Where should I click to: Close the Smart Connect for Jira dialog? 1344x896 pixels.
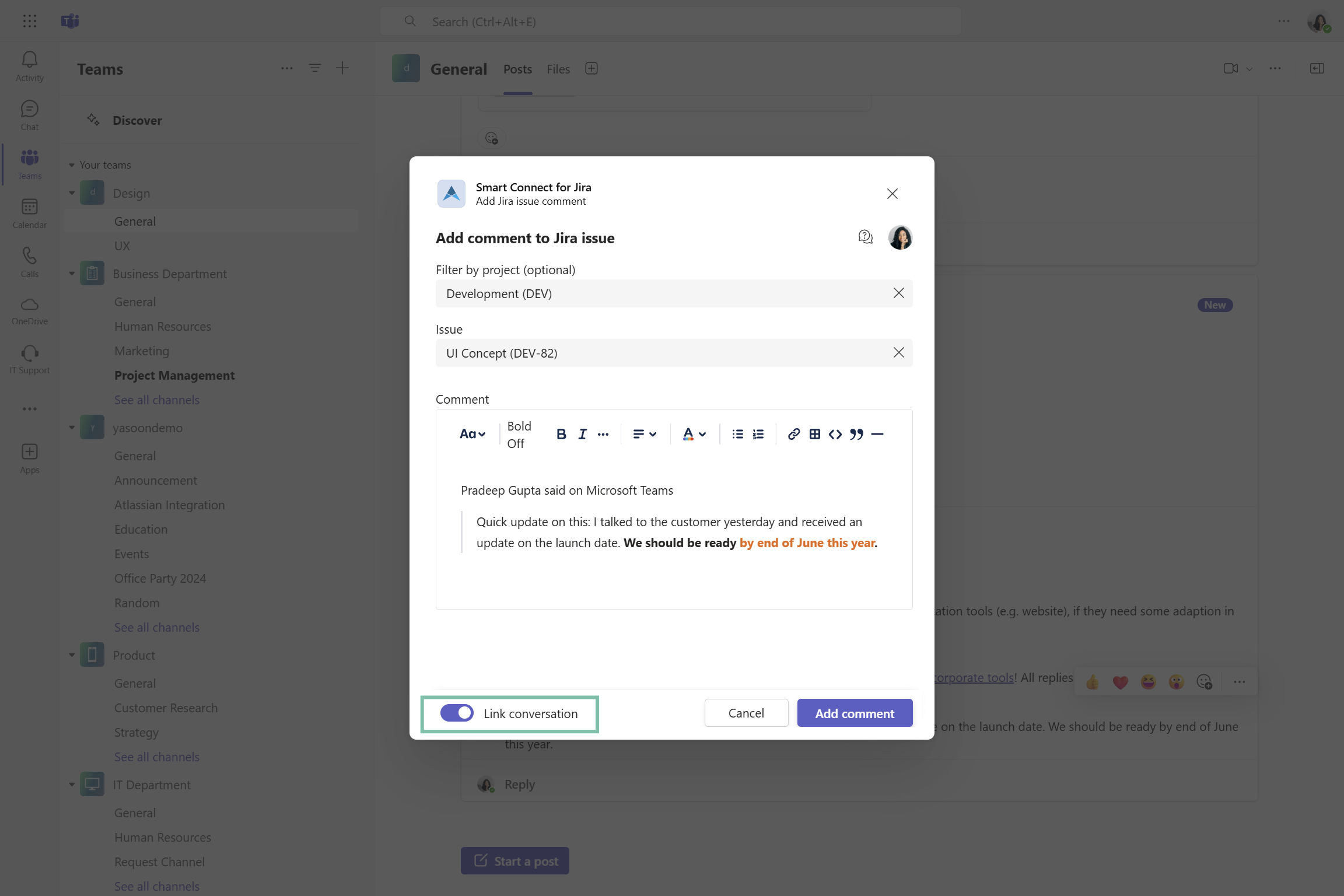coord(892,194)
